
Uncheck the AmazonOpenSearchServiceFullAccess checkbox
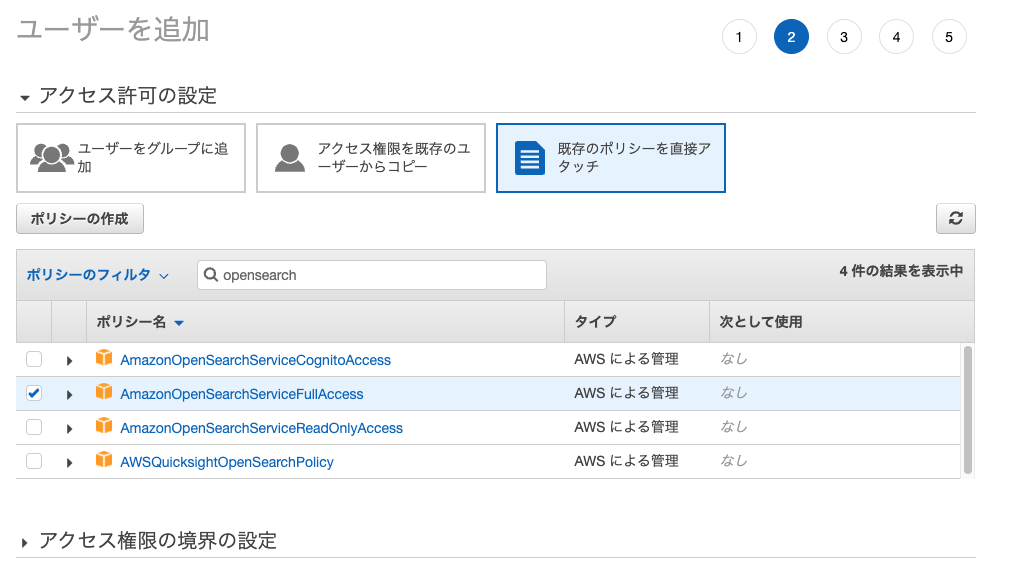34,393
